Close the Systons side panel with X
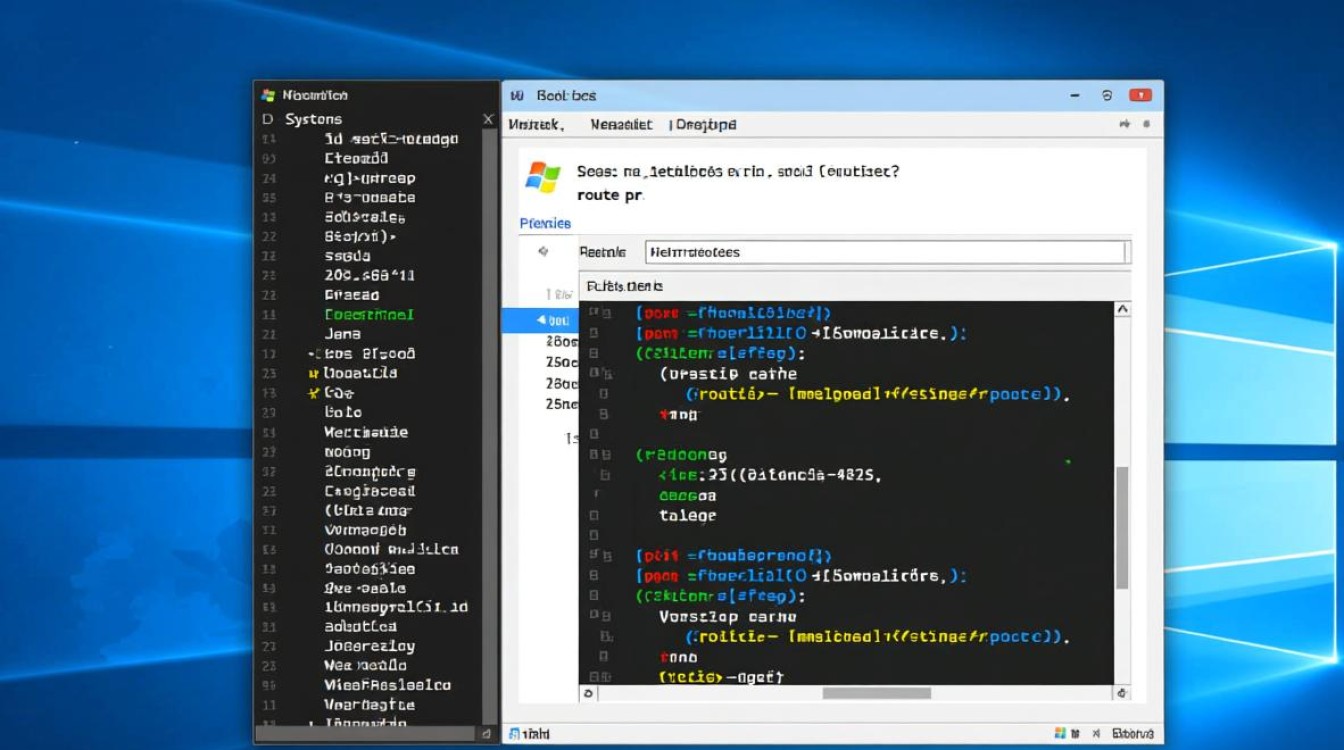Viewport: 1344px width, 750px height. point(488,119)
